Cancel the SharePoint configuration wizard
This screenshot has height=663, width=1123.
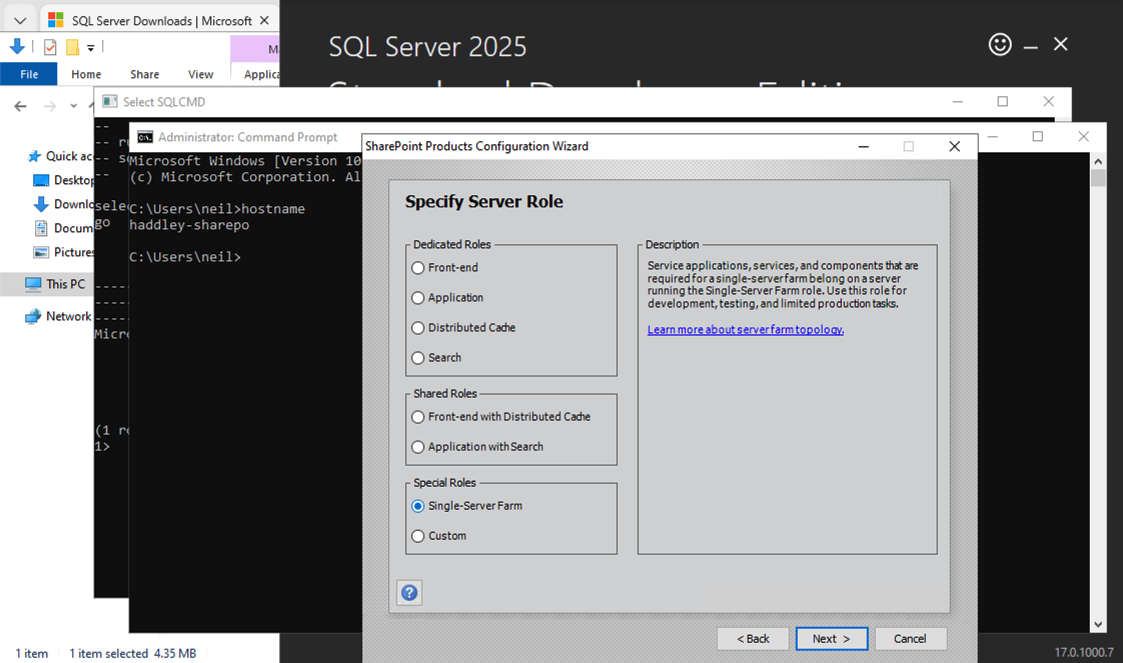tap(910, 639)
